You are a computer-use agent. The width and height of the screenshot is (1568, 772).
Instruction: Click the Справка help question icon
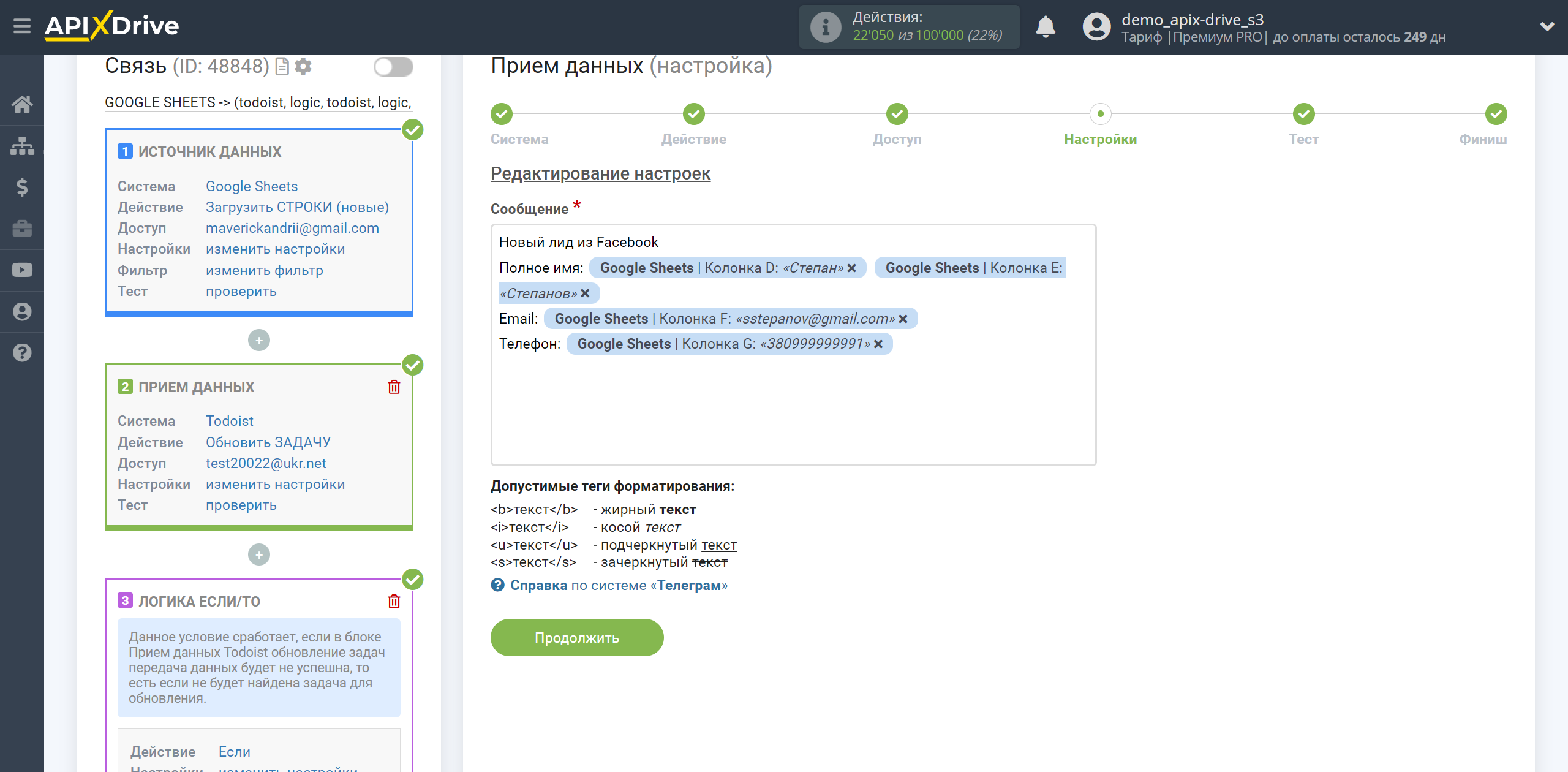[x=497, y=585]
